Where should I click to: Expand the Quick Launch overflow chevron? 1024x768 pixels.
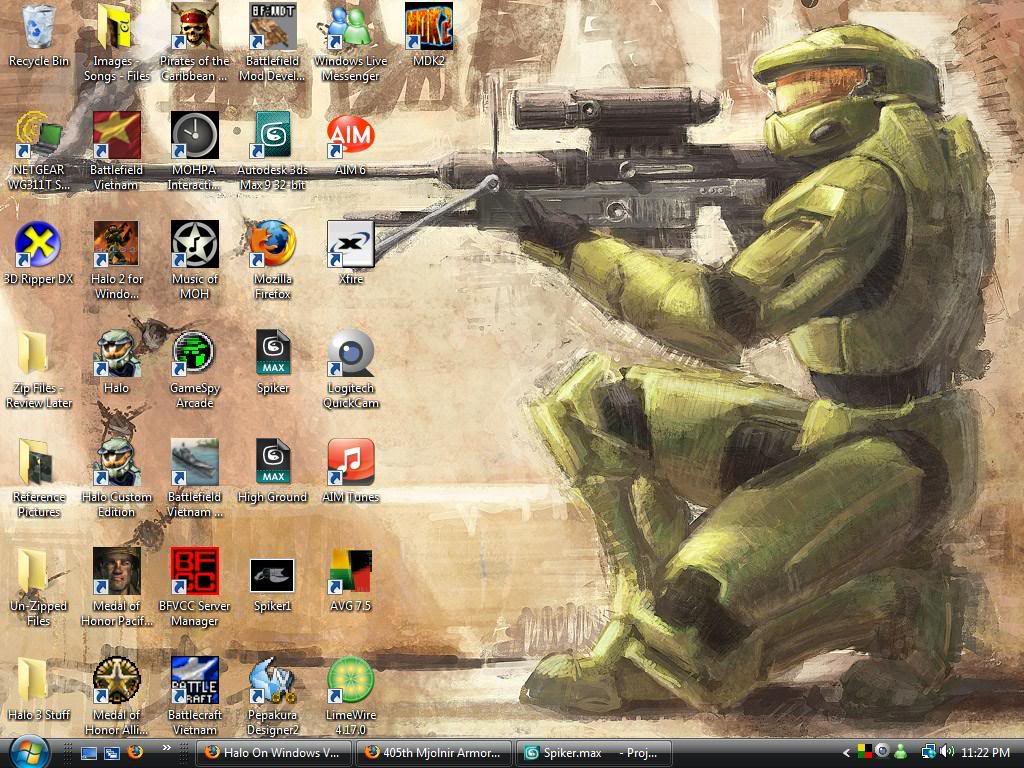[x=167, y=748]
